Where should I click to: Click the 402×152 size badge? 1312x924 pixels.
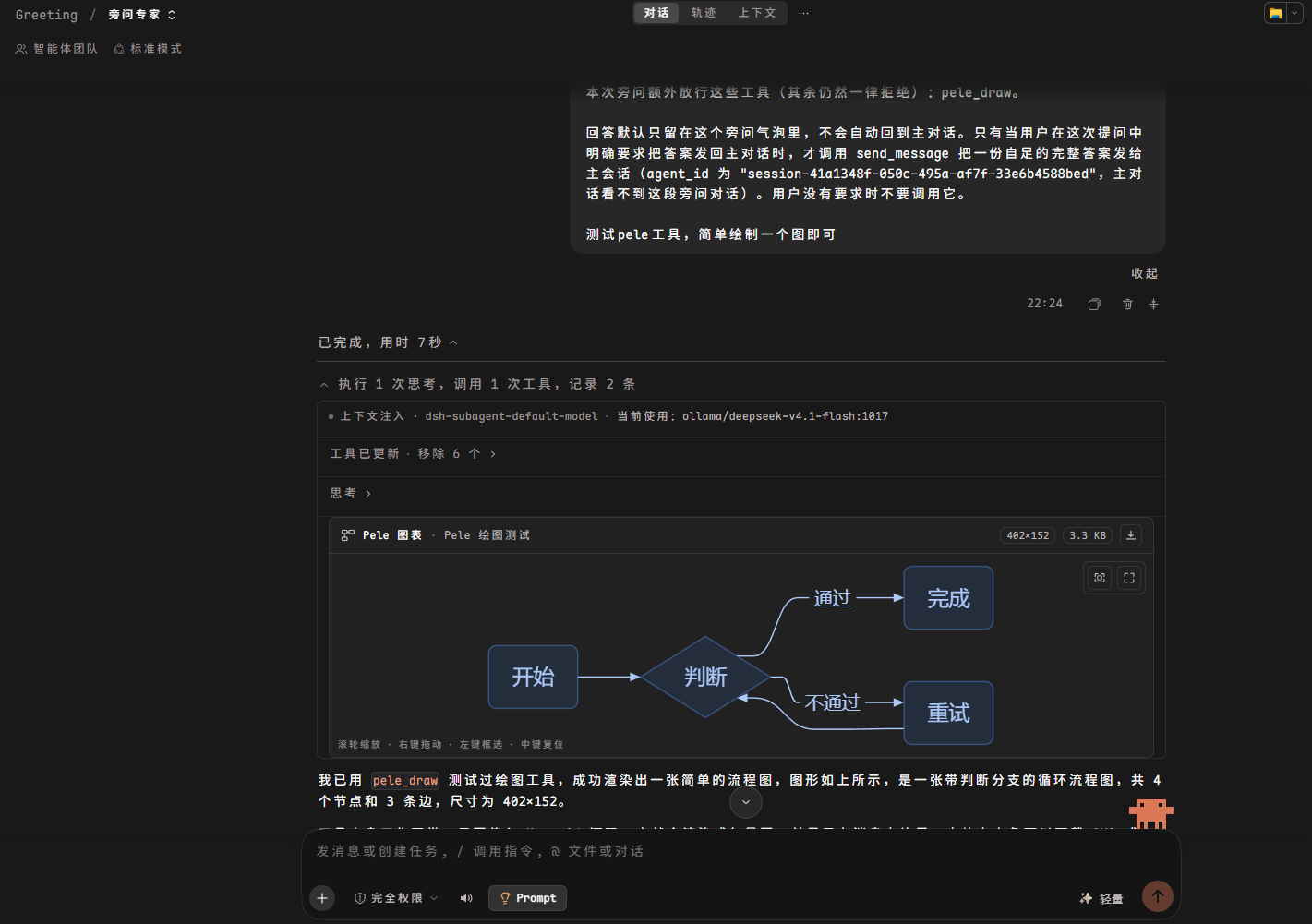click(1028, 535)
